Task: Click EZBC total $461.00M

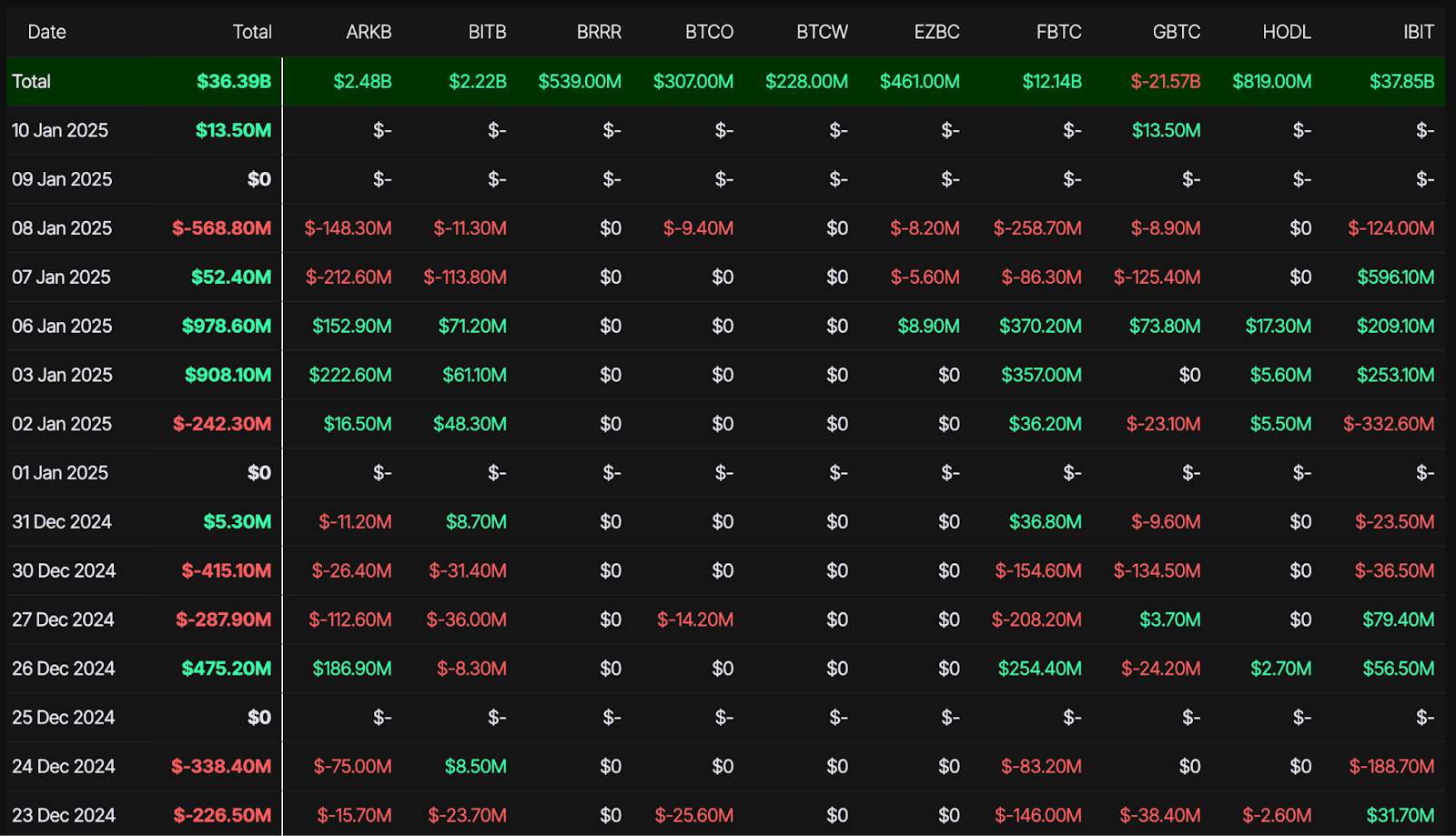Action: click(x=919, y=81)
